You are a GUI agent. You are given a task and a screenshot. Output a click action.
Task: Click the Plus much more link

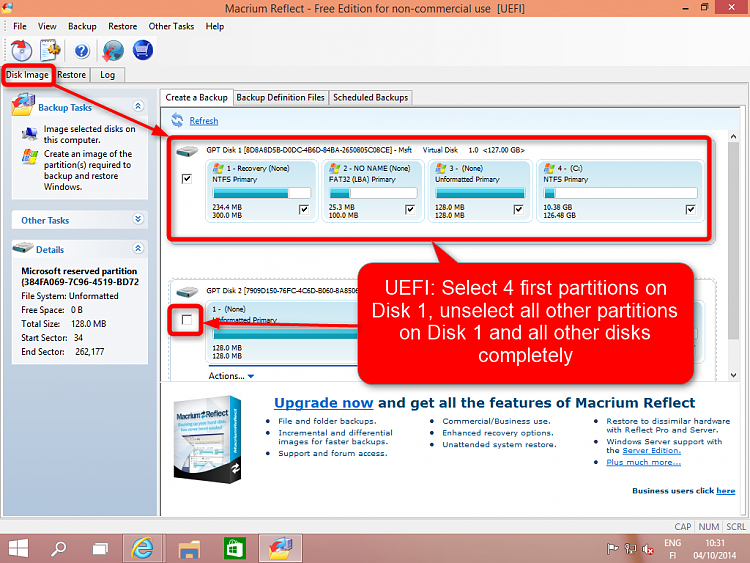point(643,462)
